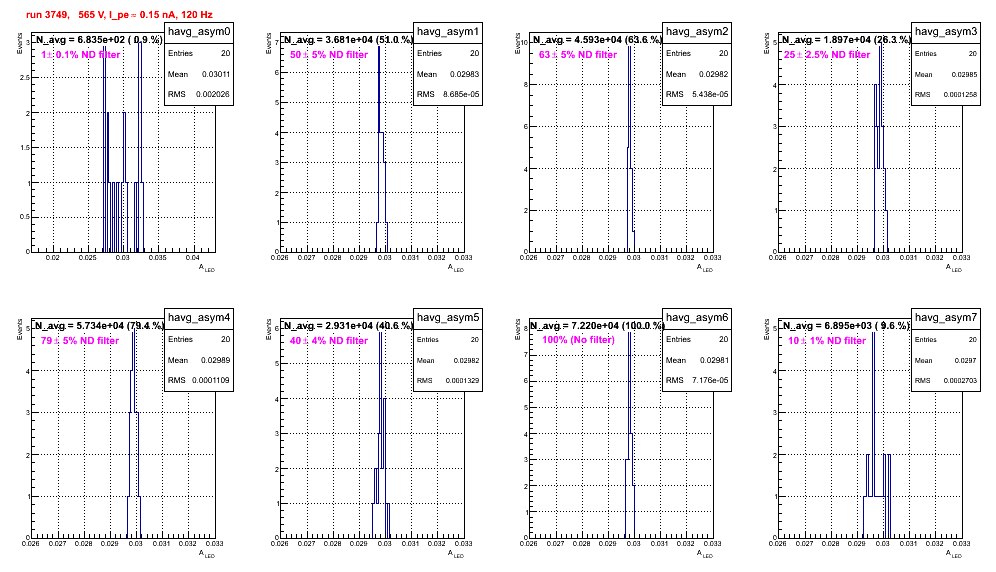Pick the magenta 40± 4% ND filter label
The width and height of the screenshot is (996, 572).
pos(329,341)
